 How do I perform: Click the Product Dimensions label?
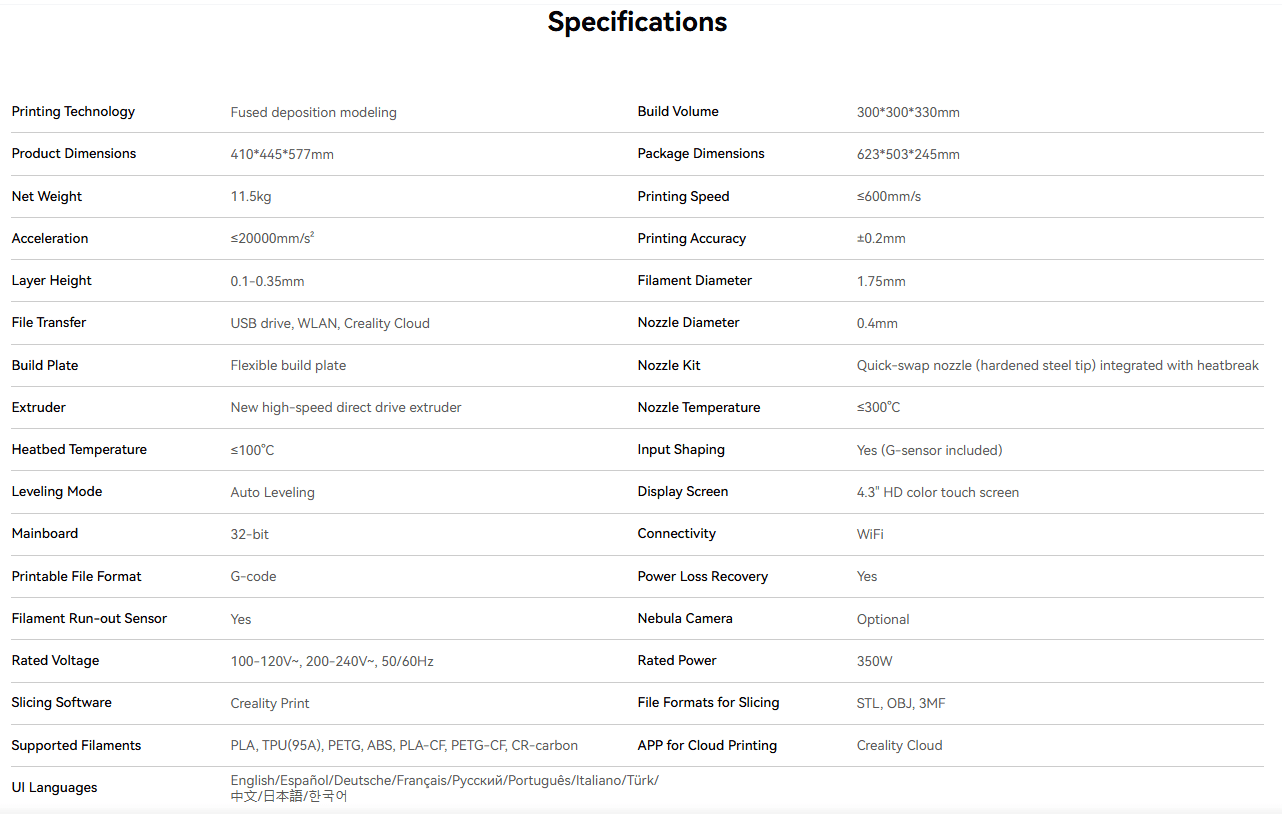click(74, 154)
